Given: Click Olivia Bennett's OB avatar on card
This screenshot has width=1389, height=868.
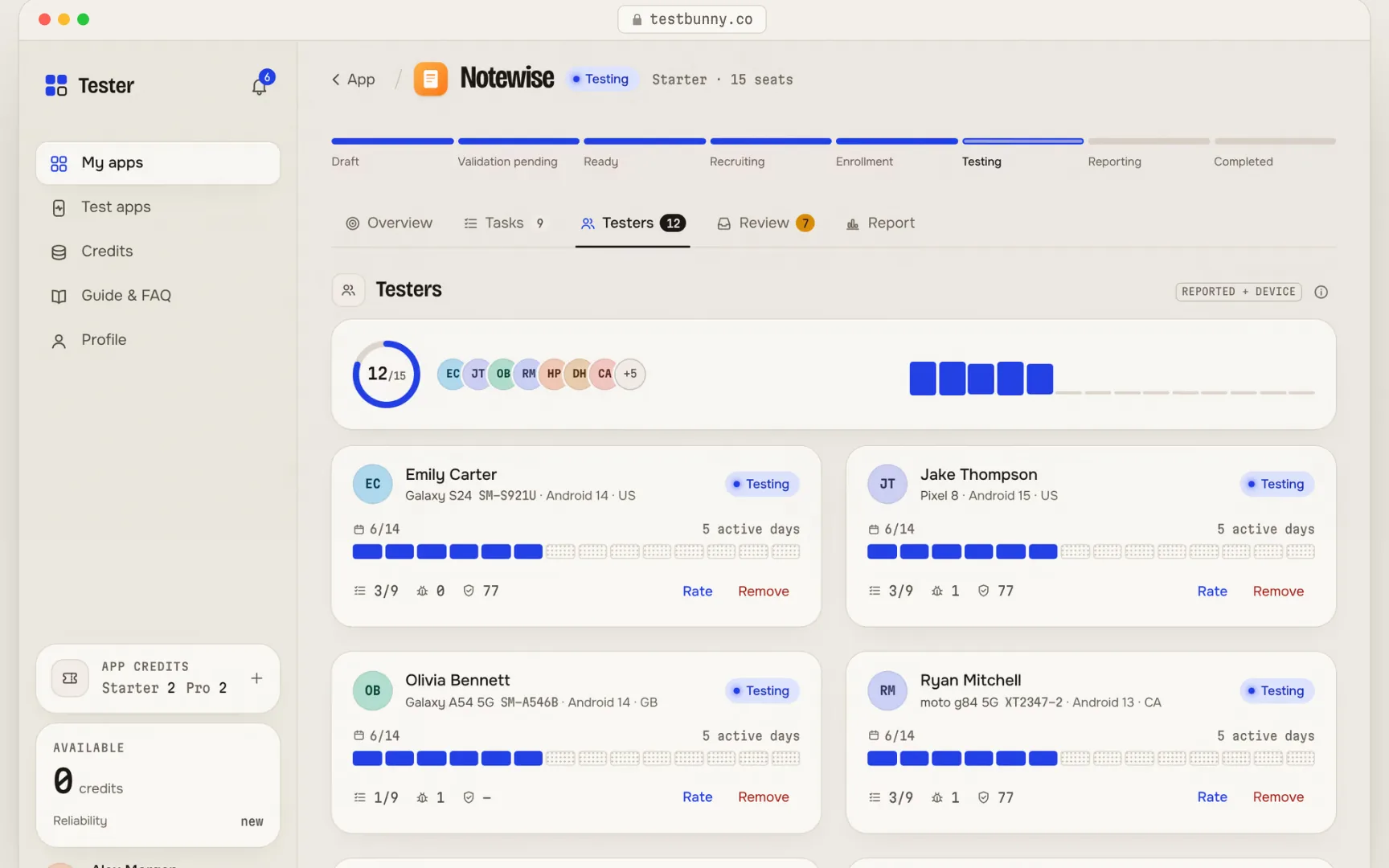Looking at the screenshot, I should [x=373, y=690].
